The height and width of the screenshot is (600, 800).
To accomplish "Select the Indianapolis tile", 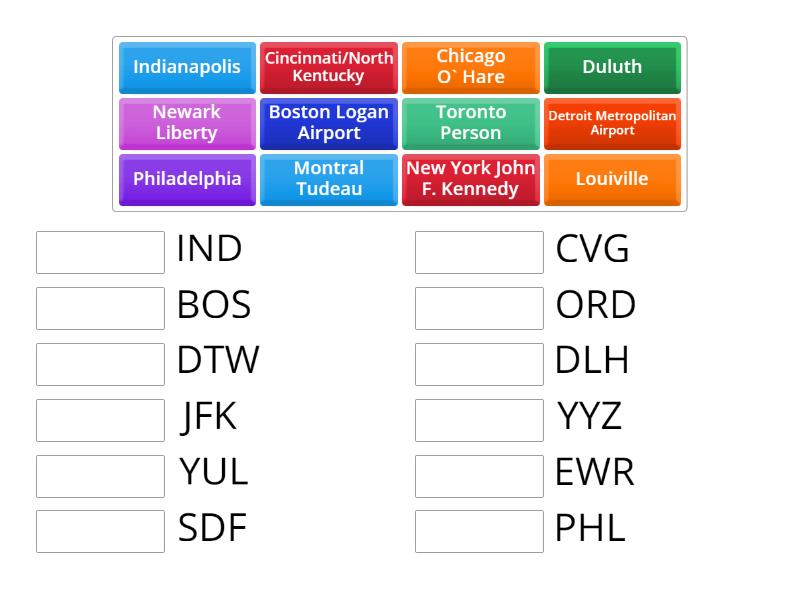I will [x=186, y=68].
